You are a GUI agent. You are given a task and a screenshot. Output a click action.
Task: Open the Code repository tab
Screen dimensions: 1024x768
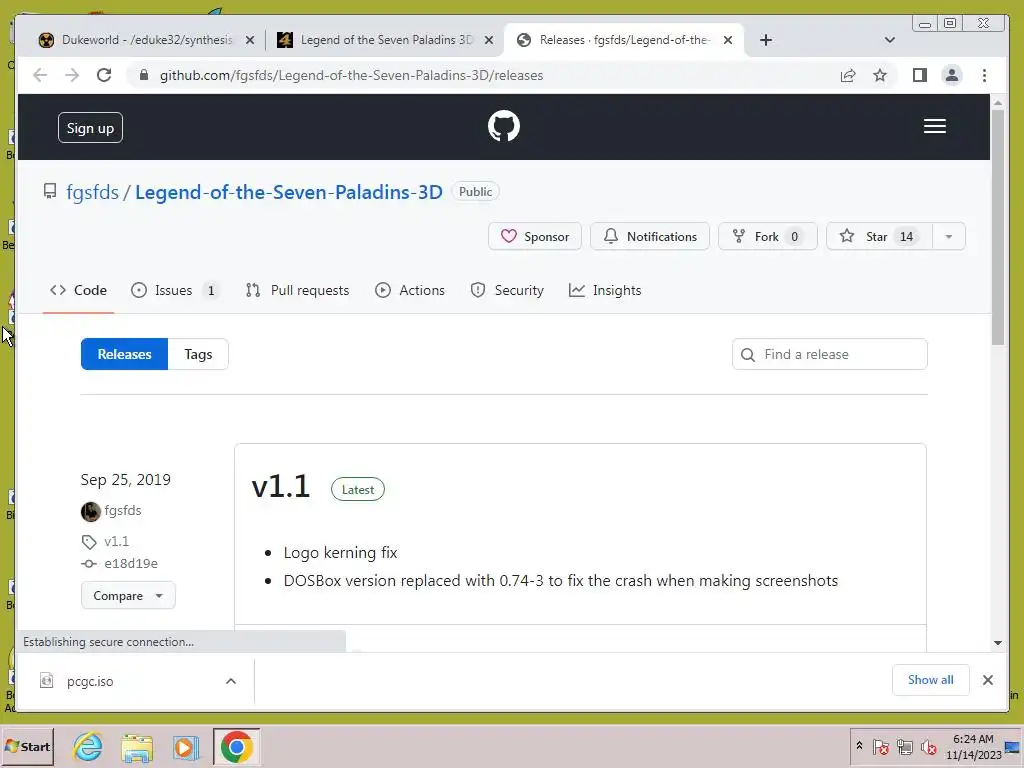[78, 291]
